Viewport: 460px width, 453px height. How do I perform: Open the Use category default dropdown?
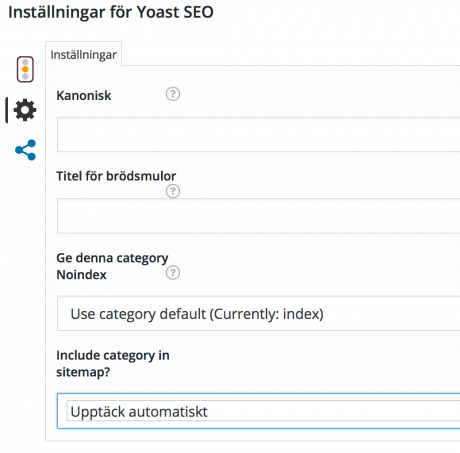click(258, 313)
